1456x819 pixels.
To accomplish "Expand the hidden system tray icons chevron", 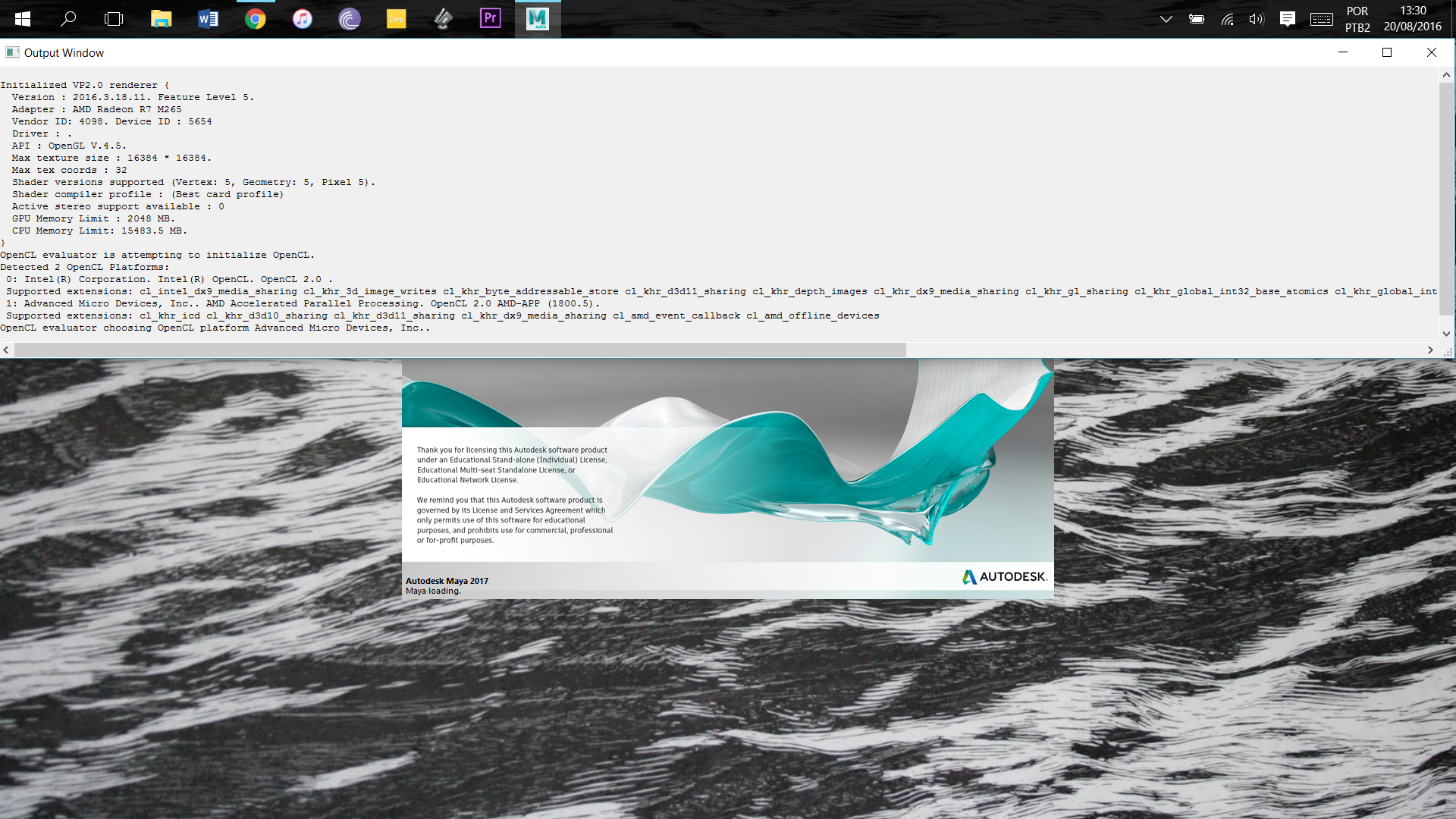I will [x=1166, y=19].
